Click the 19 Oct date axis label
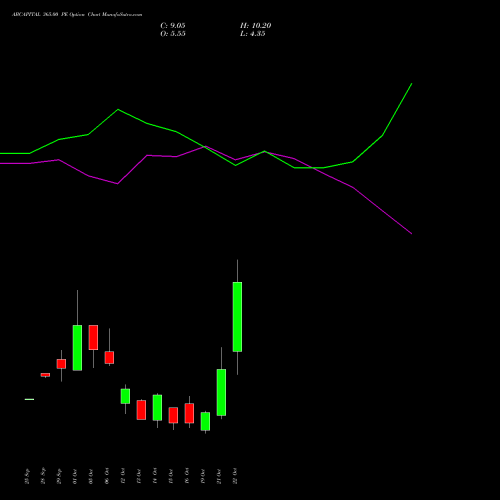Viewport: 500px width, 500px height. coord(203,476)
